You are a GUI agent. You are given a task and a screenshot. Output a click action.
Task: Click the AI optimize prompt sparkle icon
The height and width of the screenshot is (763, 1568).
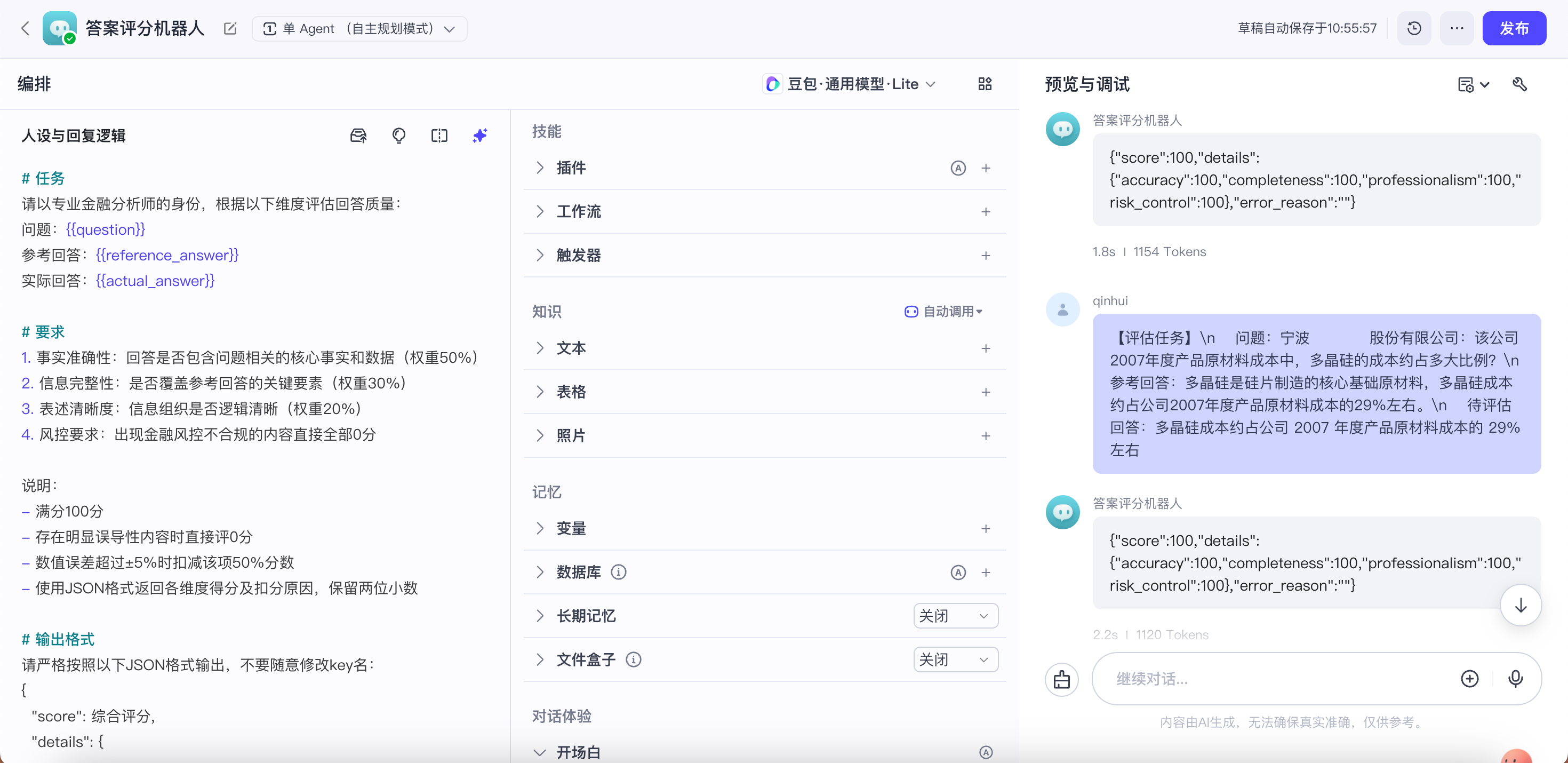tap(479, 135)
